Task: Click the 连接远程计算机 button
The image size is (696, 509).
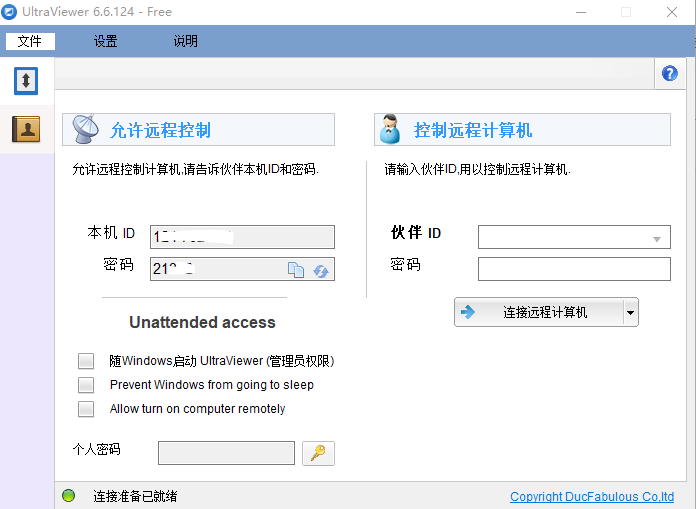Action: [x=540, y=313]
